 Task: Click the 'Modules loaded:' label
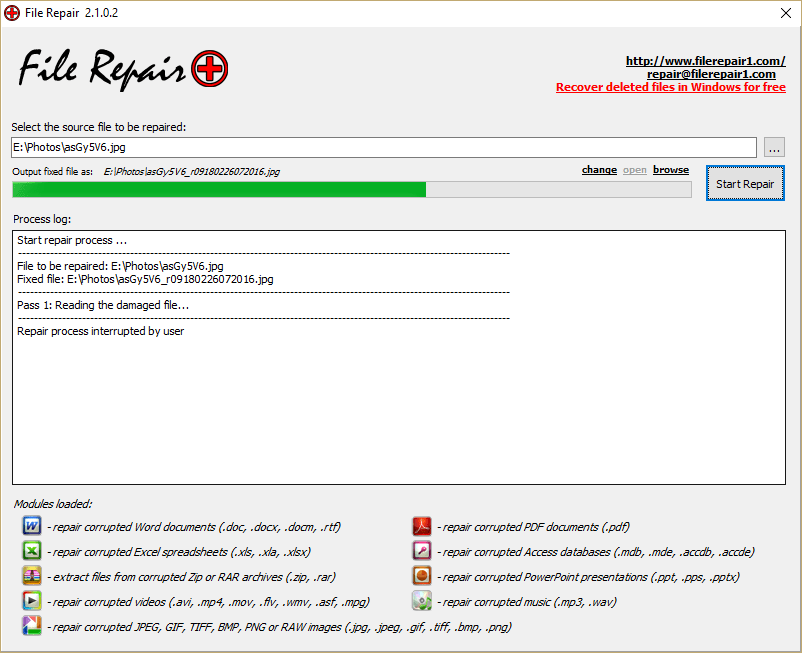[x=53, y=504]
